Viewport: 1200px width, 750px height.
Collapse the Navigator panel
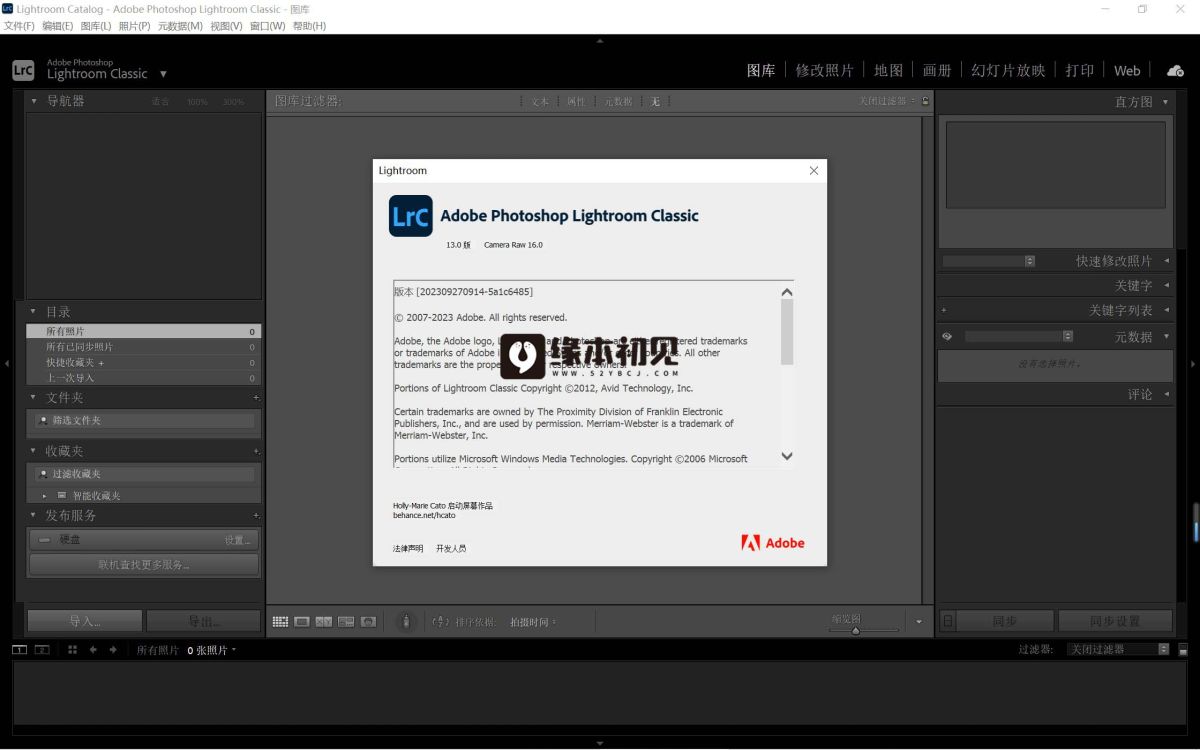pyautogui.click(x=34, y=101)
